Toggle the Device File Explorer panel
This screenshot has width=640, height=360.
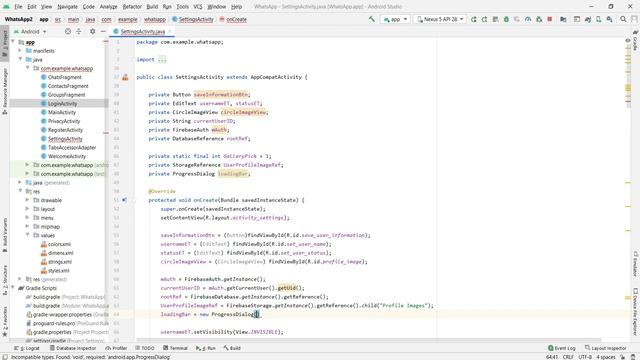635,312
